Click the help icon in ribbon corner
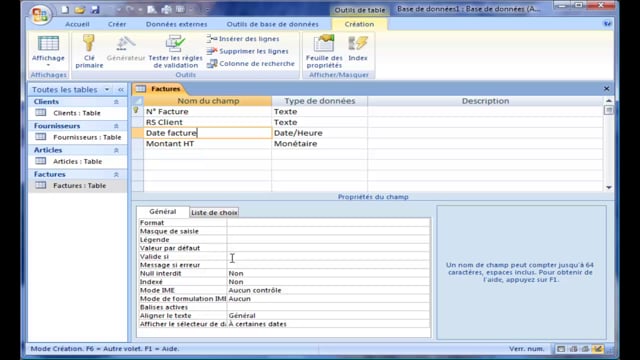 607,24
